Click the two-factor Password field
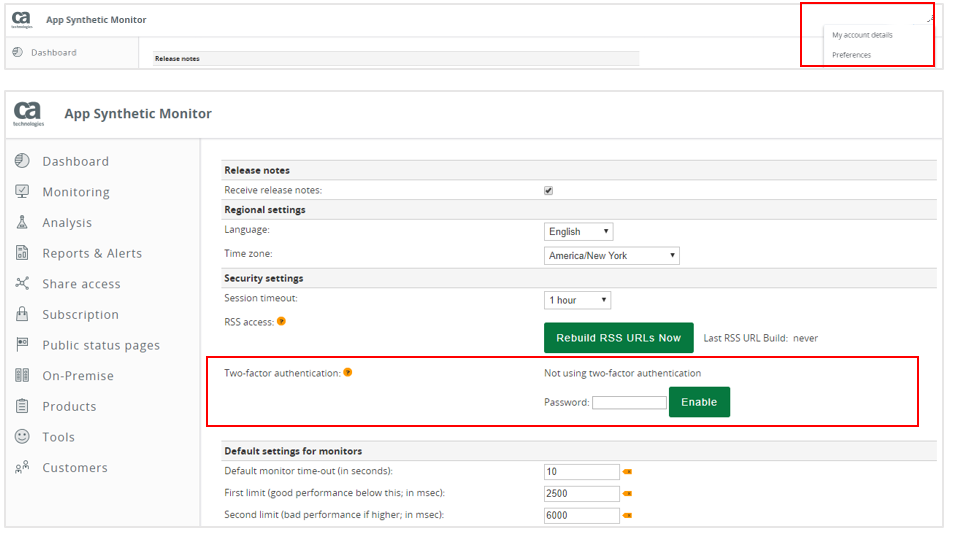 coord(629,402)
